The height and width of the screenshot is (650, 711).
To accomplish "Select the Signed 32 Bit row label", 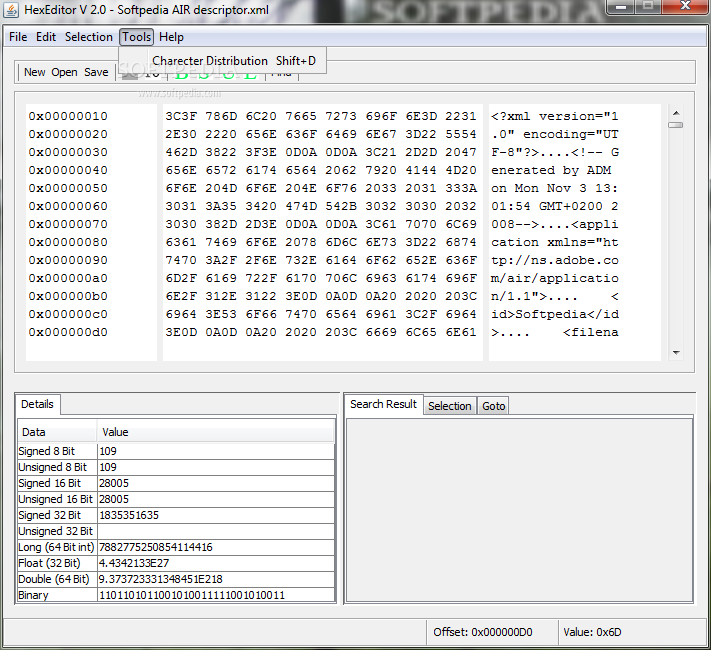I will (57, 515).
